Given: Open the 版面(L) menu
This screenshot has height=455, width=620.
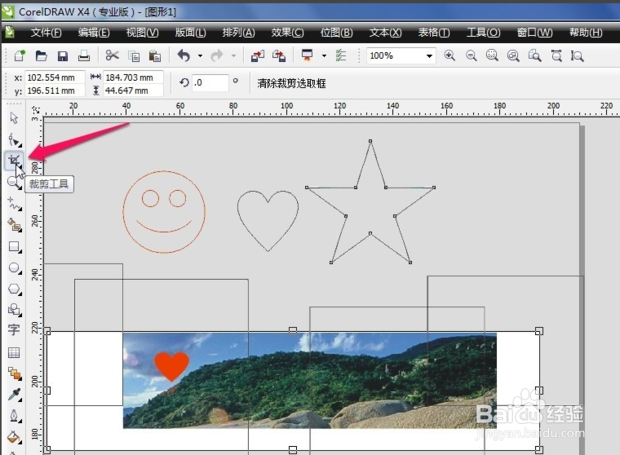Looking at the screenshot, I should 191,32.
